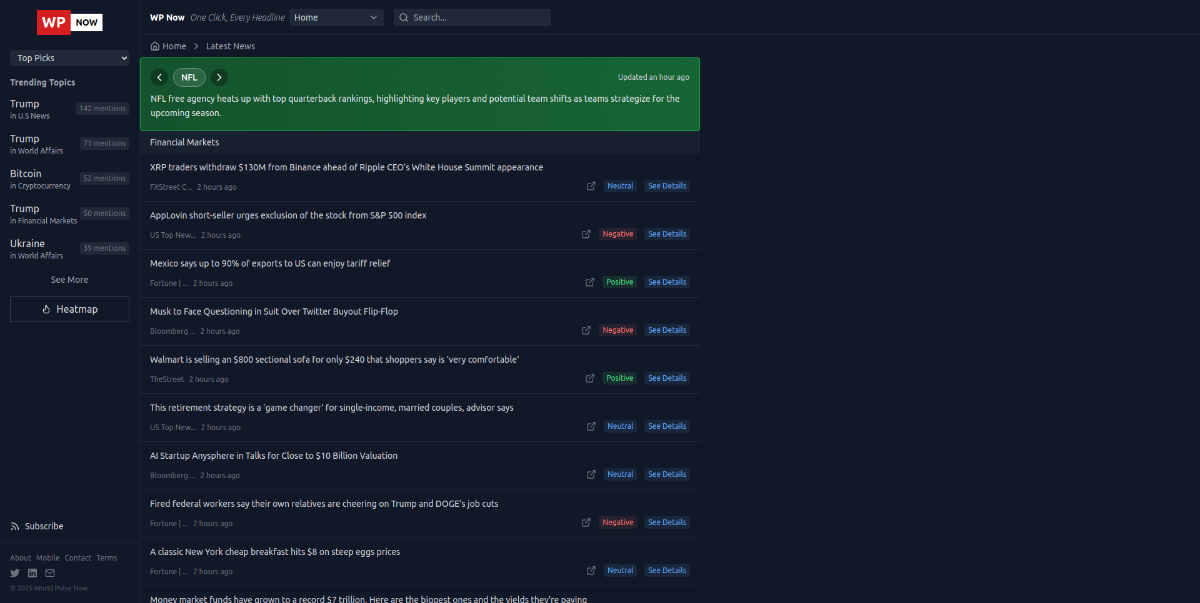The width and height of the screenshot is (1200, 603).
Task: Click headline 'XRP traders withdraw $130M from Binance'
Action: click(347, 167)
